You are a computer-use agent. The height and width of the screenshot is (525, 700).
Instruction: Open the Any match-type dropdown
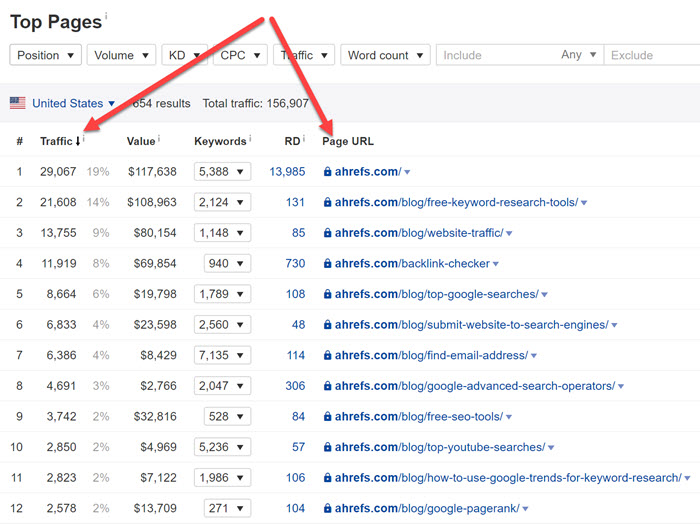coord(579,55)
